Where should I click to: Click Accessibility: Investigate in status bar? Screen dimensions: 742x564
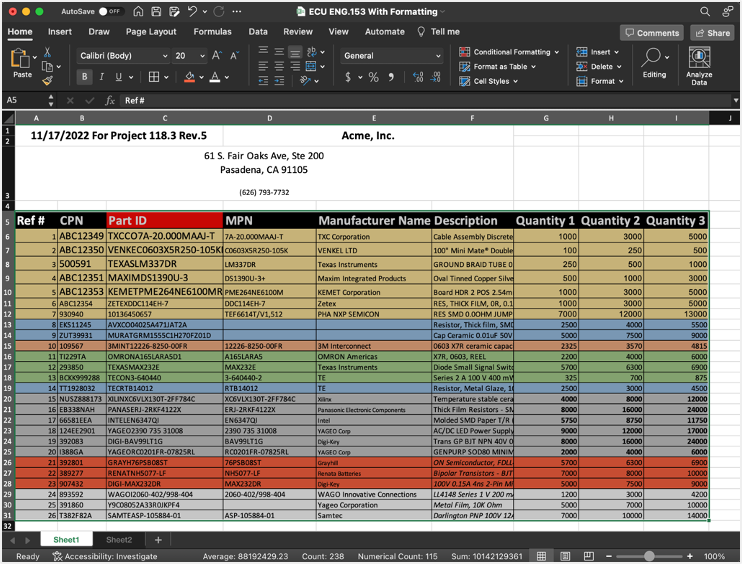click(105, 556)
